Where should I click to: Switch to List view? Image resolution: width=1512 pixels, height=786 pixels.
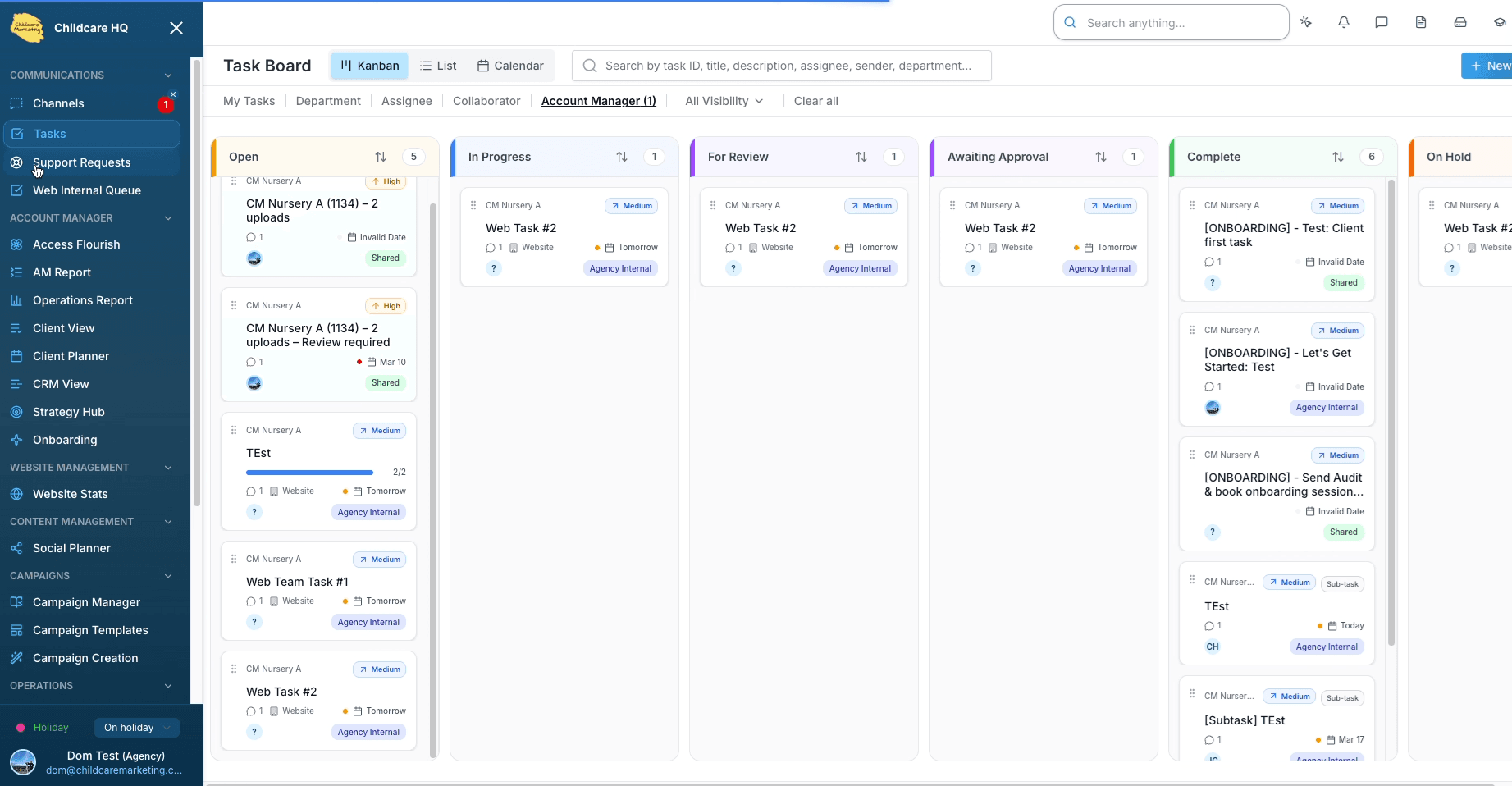[438, 66]
